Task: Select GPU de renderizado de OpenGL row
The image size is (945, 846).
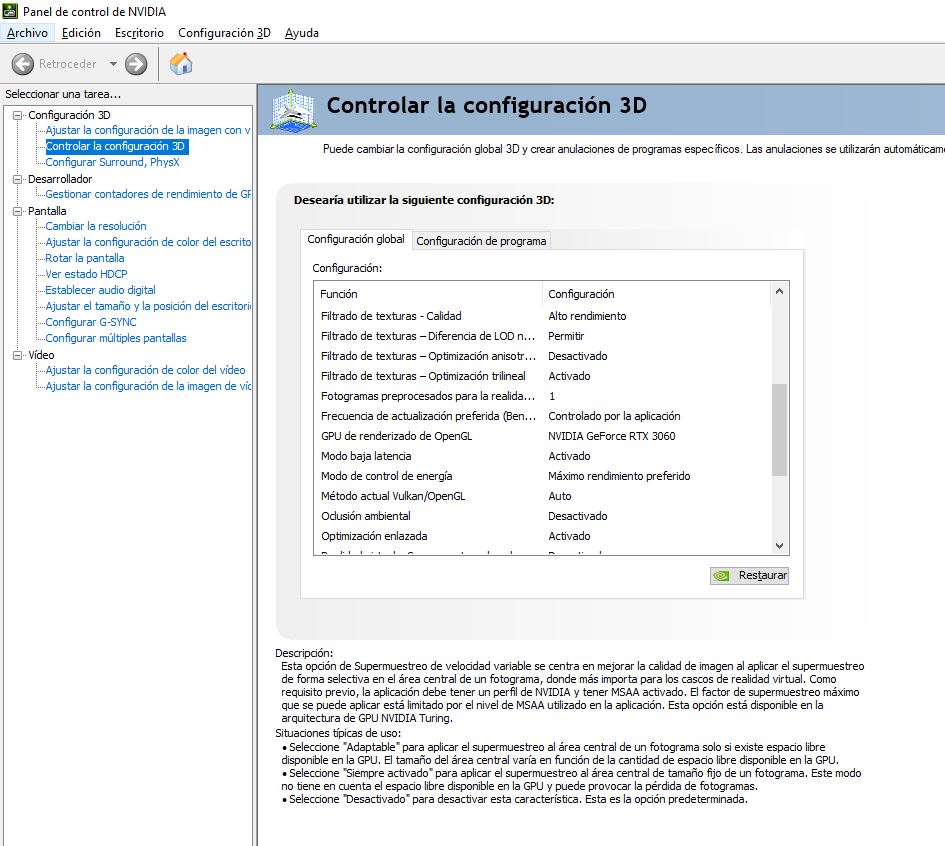Action: pyautogui.click(x=542, y=436)
